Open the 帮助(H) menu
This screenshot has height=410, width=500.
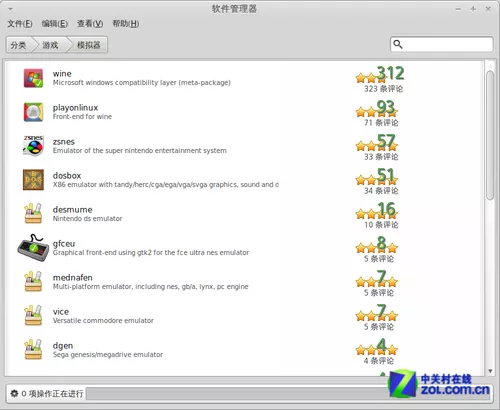(126, 24)
